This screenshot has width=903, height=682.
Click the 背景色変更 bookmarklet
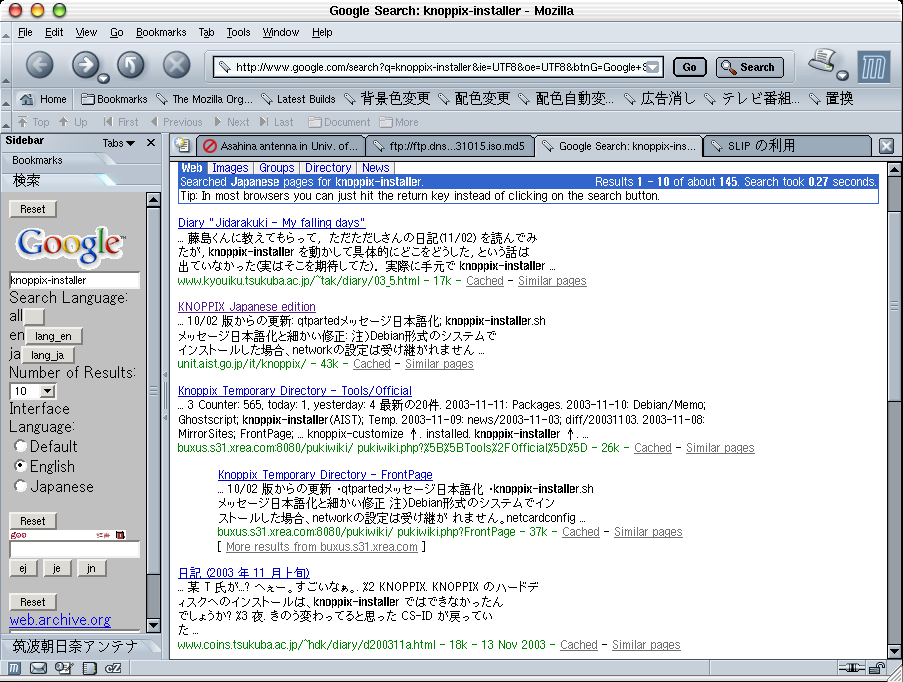(387, 99)
